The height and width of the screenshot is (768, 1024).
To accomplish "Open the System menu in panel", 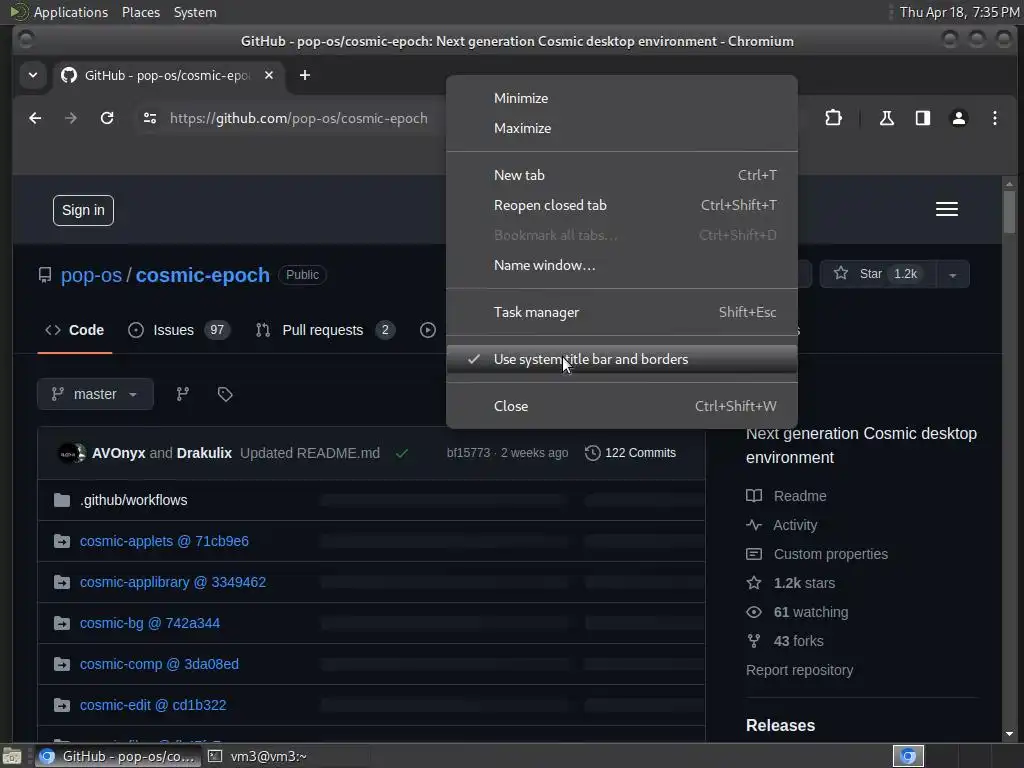I will [x=195, y=12].
